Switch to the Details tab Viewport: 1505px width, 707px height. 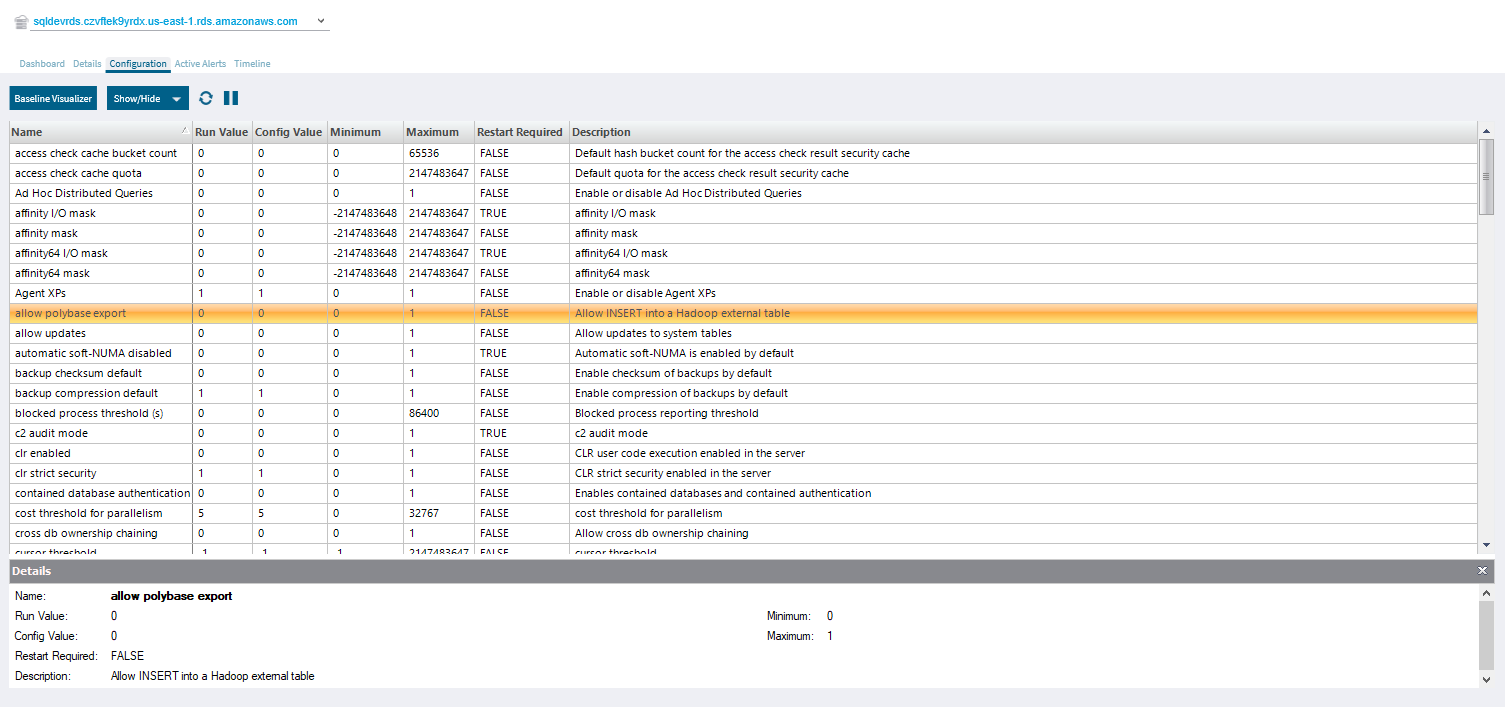(87, 64)
